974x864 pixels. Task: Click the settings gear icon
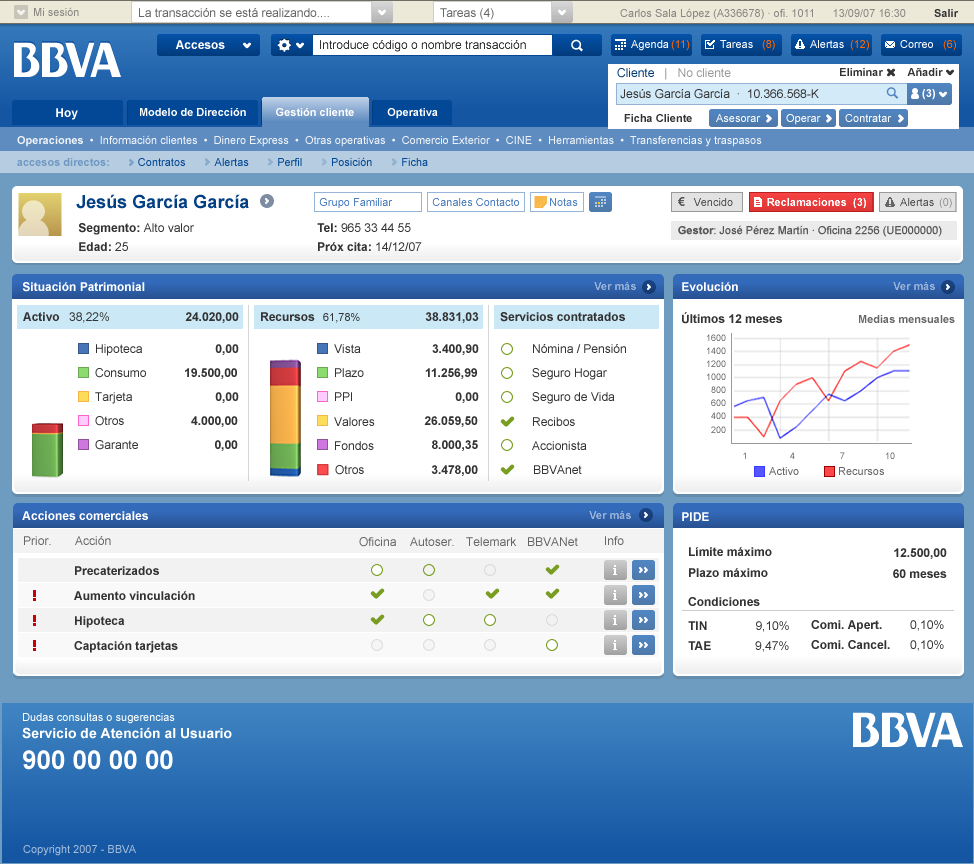click(284, 45)
